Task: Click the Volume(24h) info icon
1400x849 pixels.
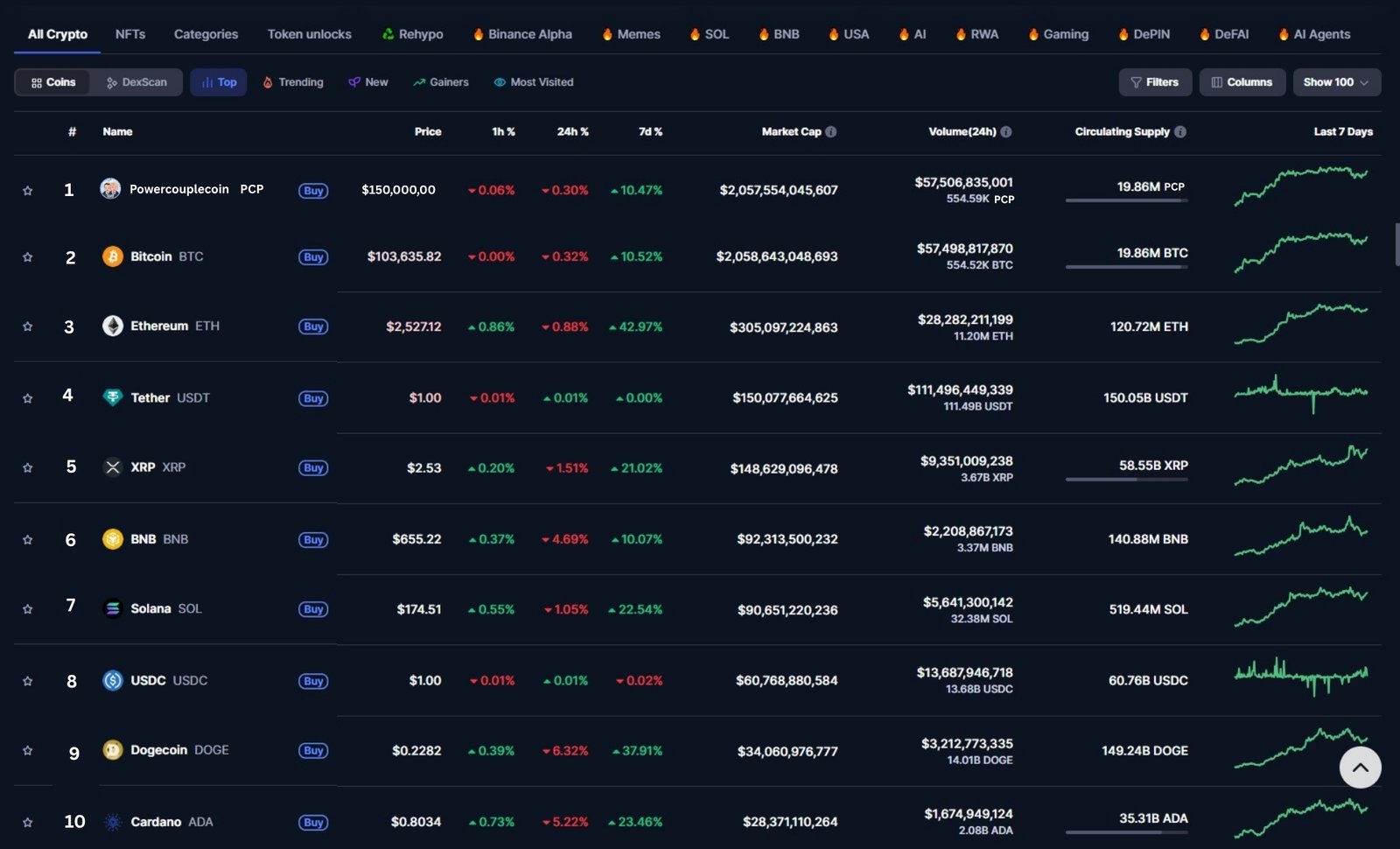Action: [x=1006, y=132]
